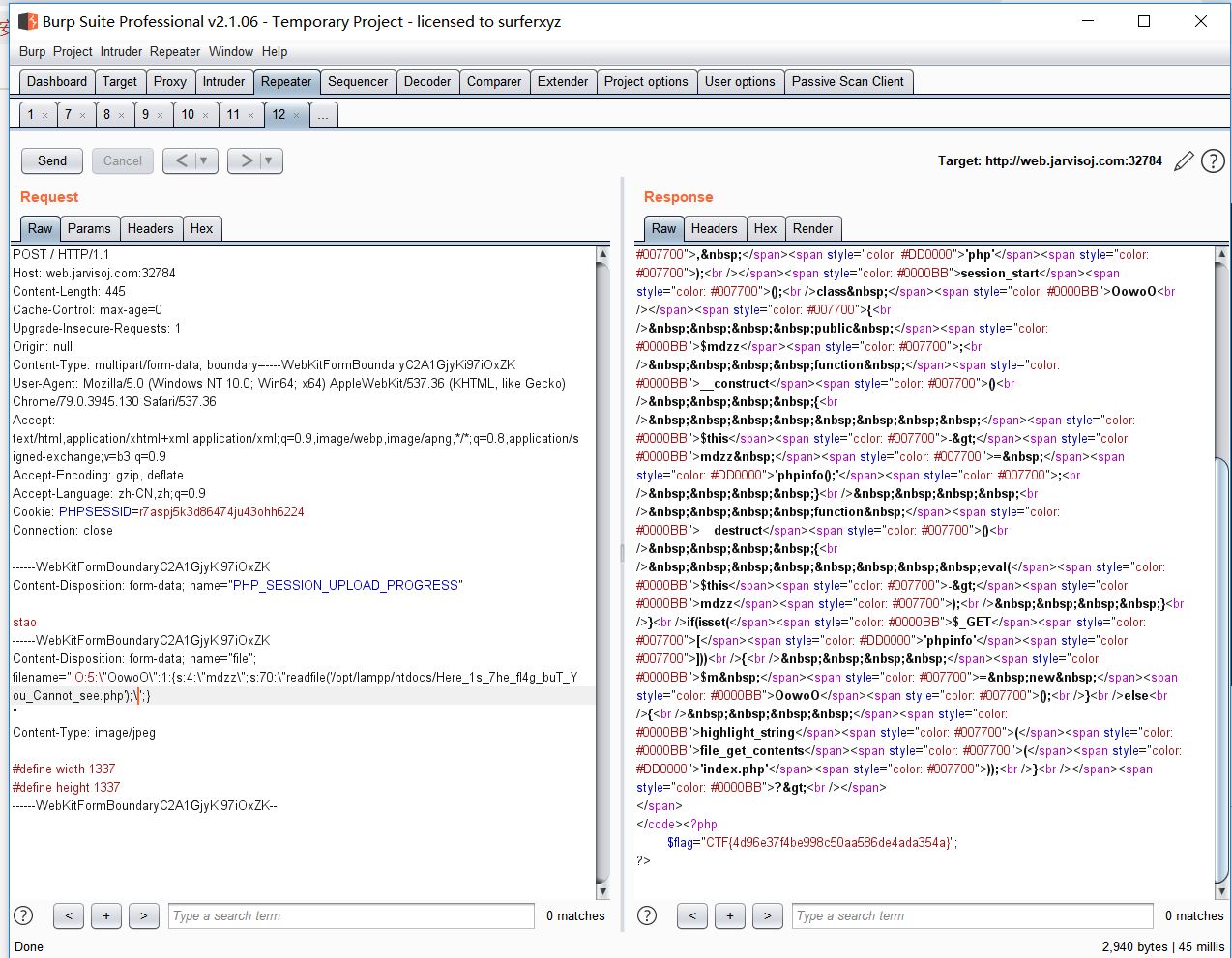The height and width of the screenshot is (958, 1232).
Task: Click the plus button in Response search
Action: click(730, 915)
